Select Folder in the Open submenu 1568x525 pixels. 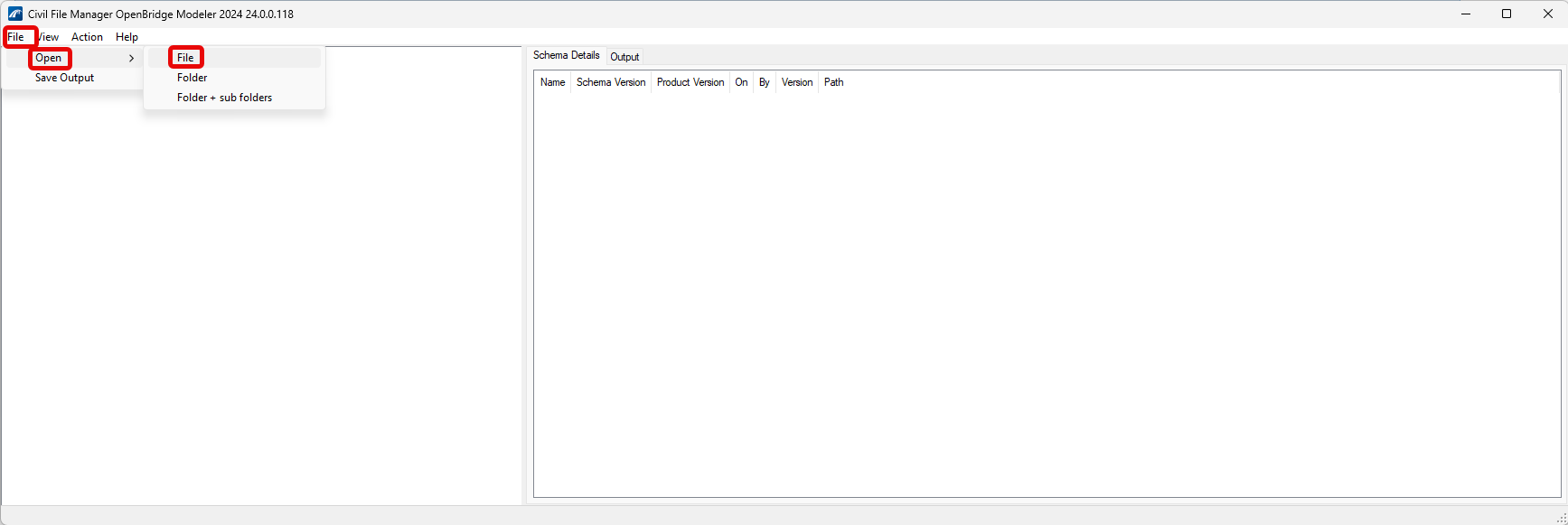tap(234, 78)
